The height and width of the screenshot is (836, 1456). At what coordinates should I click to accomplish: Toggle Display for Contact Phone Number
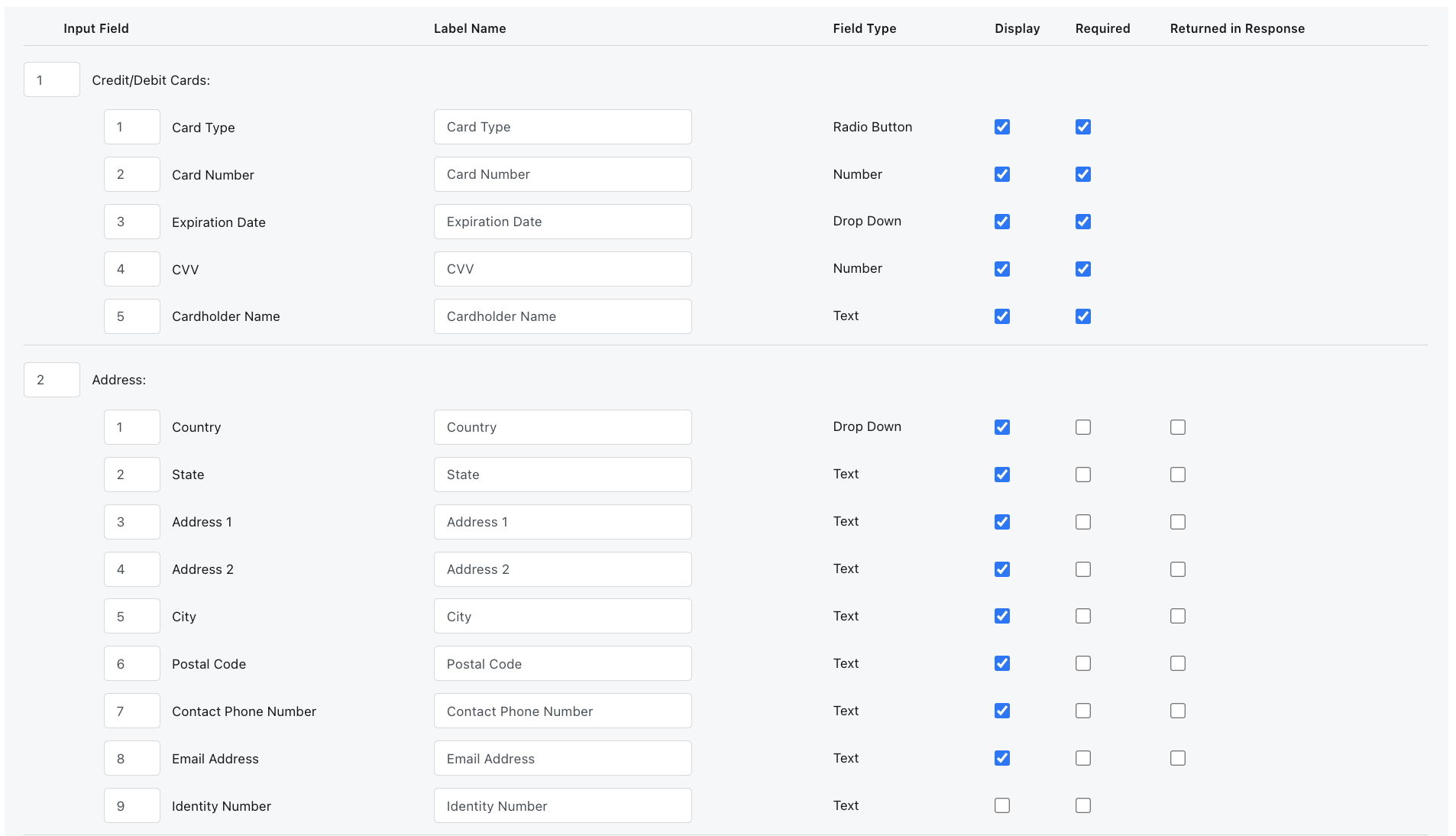tap(1002, 711)
